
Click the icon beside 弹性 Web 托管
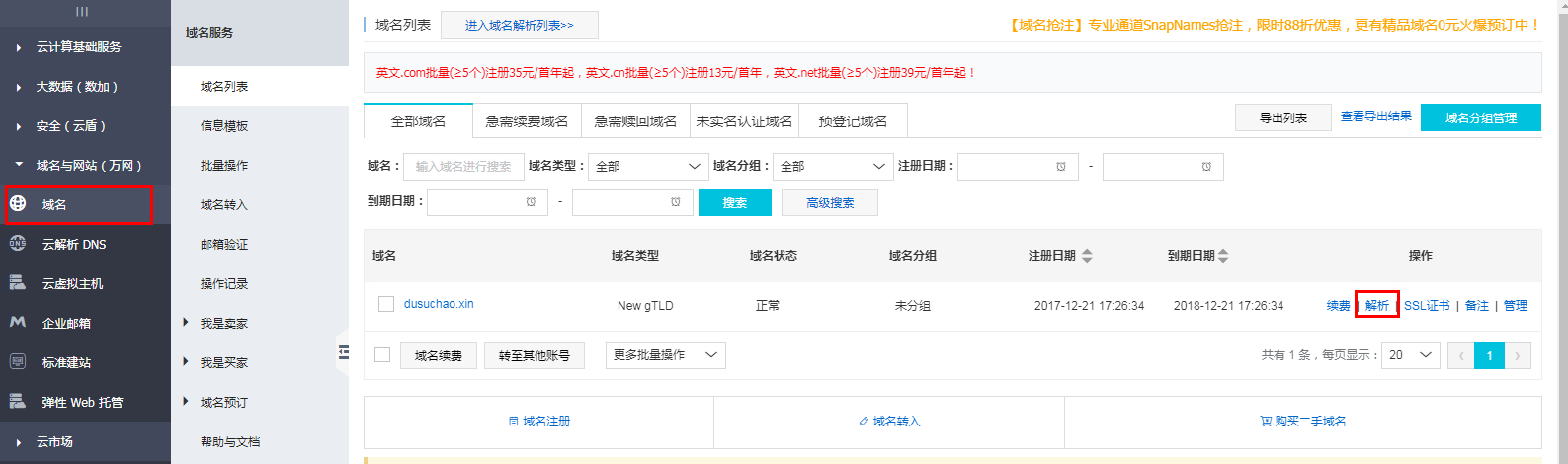[18, 402]
